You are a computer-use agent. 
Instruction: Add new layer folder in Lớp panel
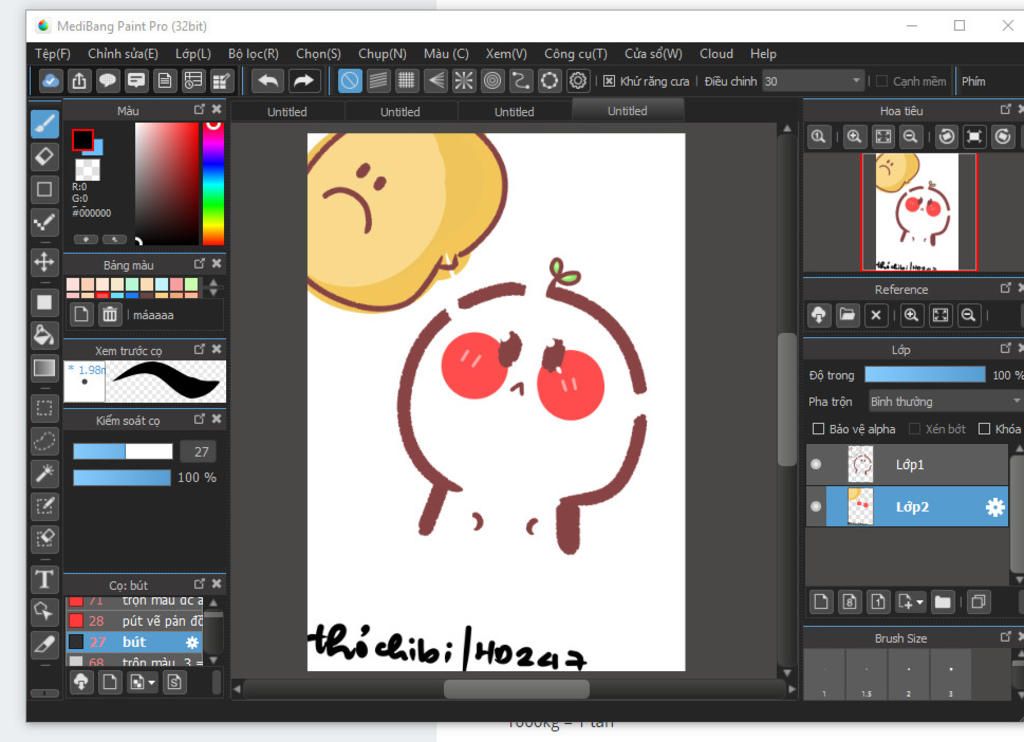(942, 602)
